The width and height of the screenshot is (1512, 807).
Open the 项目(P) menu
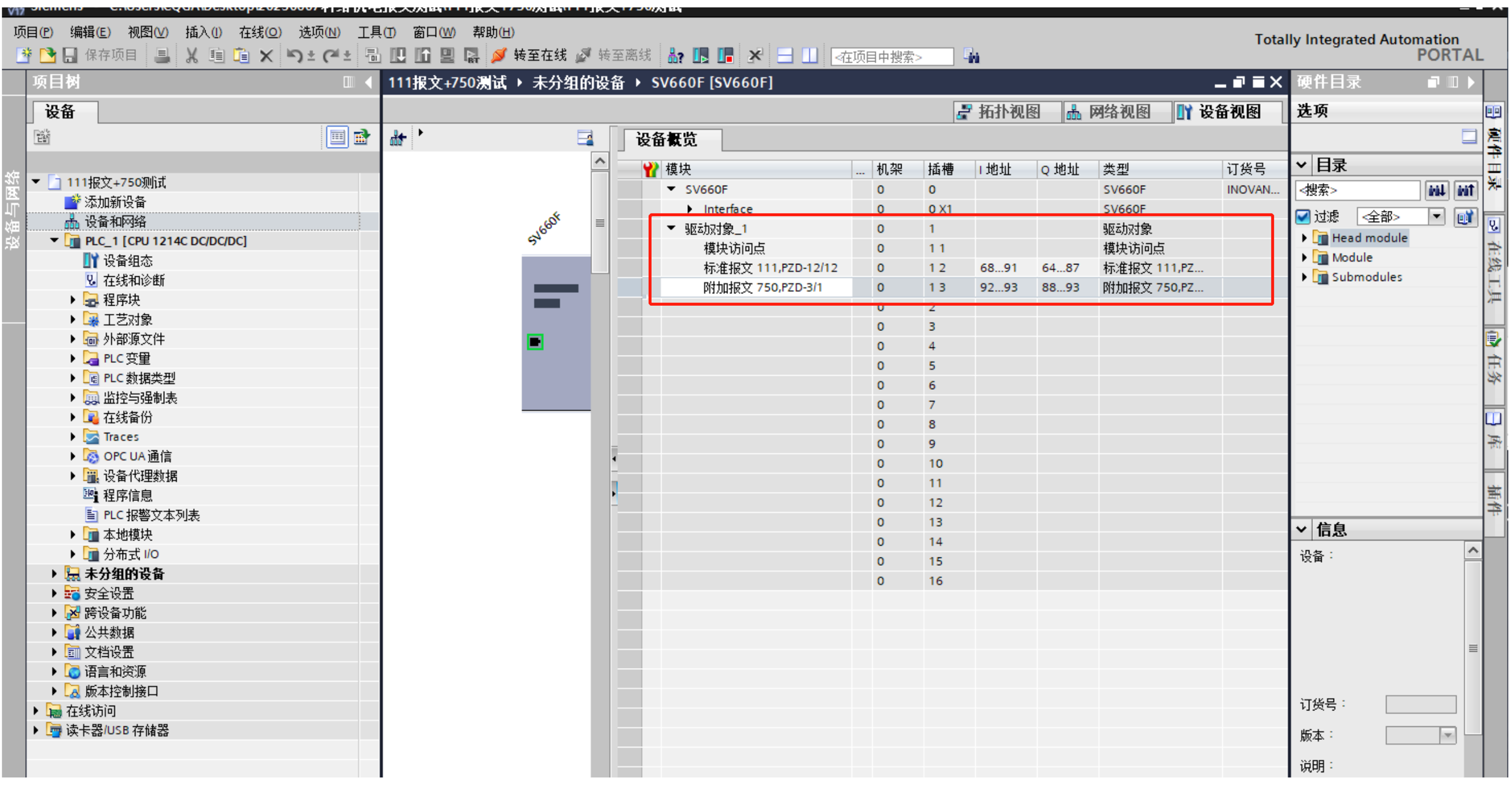(33, 32)
